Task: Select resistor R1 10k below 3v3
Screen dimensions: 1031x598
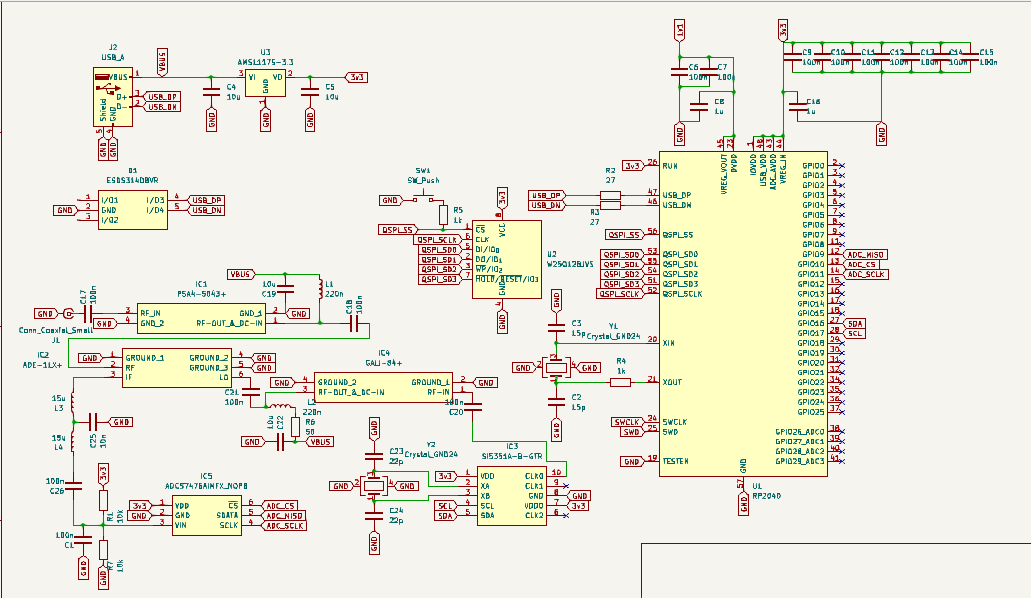Action: [103, 501]
